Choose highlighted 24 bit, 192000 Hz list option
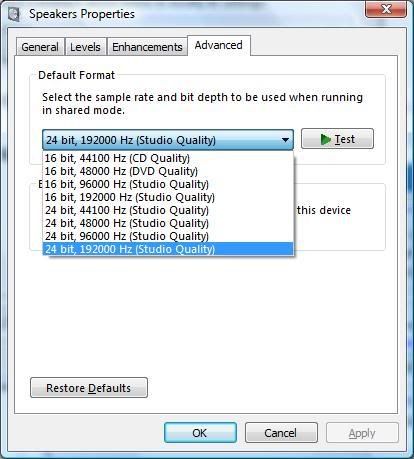The image size is (414, 459). [x=168, y=249]
